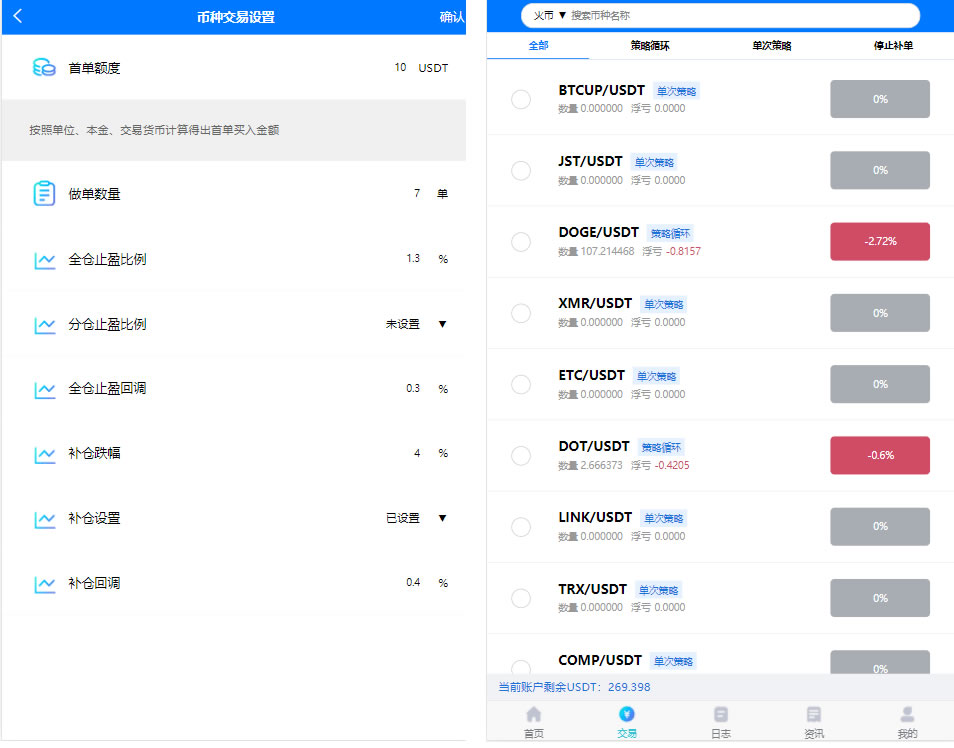Click the chart icon next to 补仓跌幅
Image resolution: width=954 pixels, height=748 pixels.
pos(42,453)
